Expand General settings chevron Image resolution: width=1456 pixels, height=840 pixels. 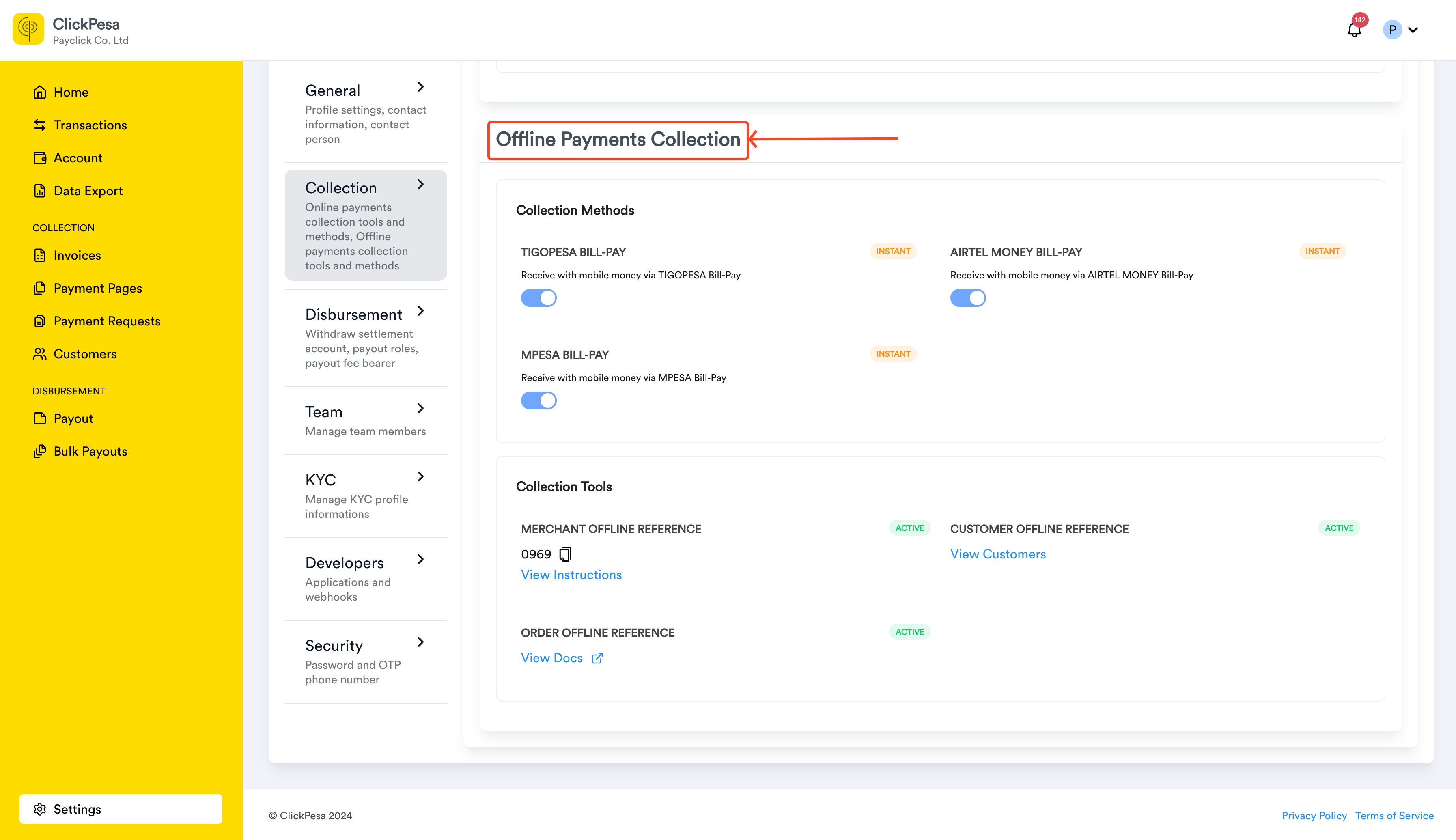pos(420,87)
